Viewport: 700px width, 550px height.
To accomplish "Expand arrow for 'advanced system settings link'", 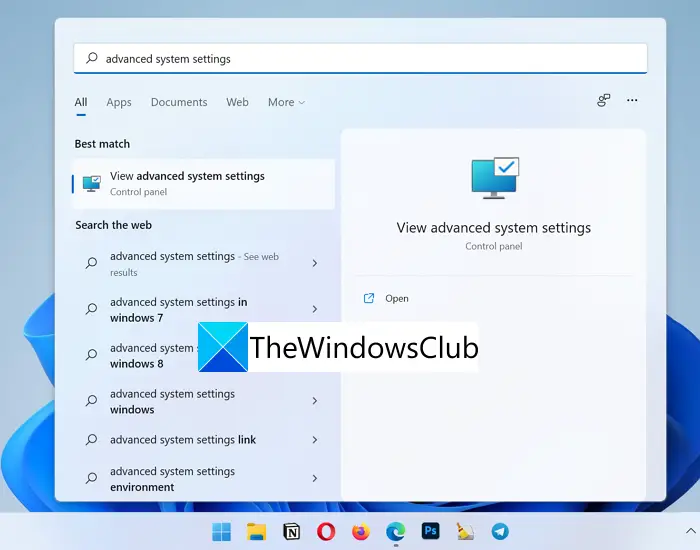I will pyautogui.click(x=315, y=440).
